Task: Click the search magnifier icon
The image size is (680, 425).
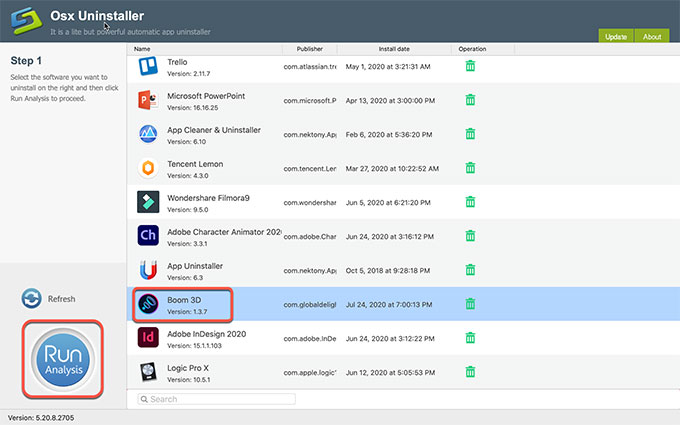Action: point(144,399)
